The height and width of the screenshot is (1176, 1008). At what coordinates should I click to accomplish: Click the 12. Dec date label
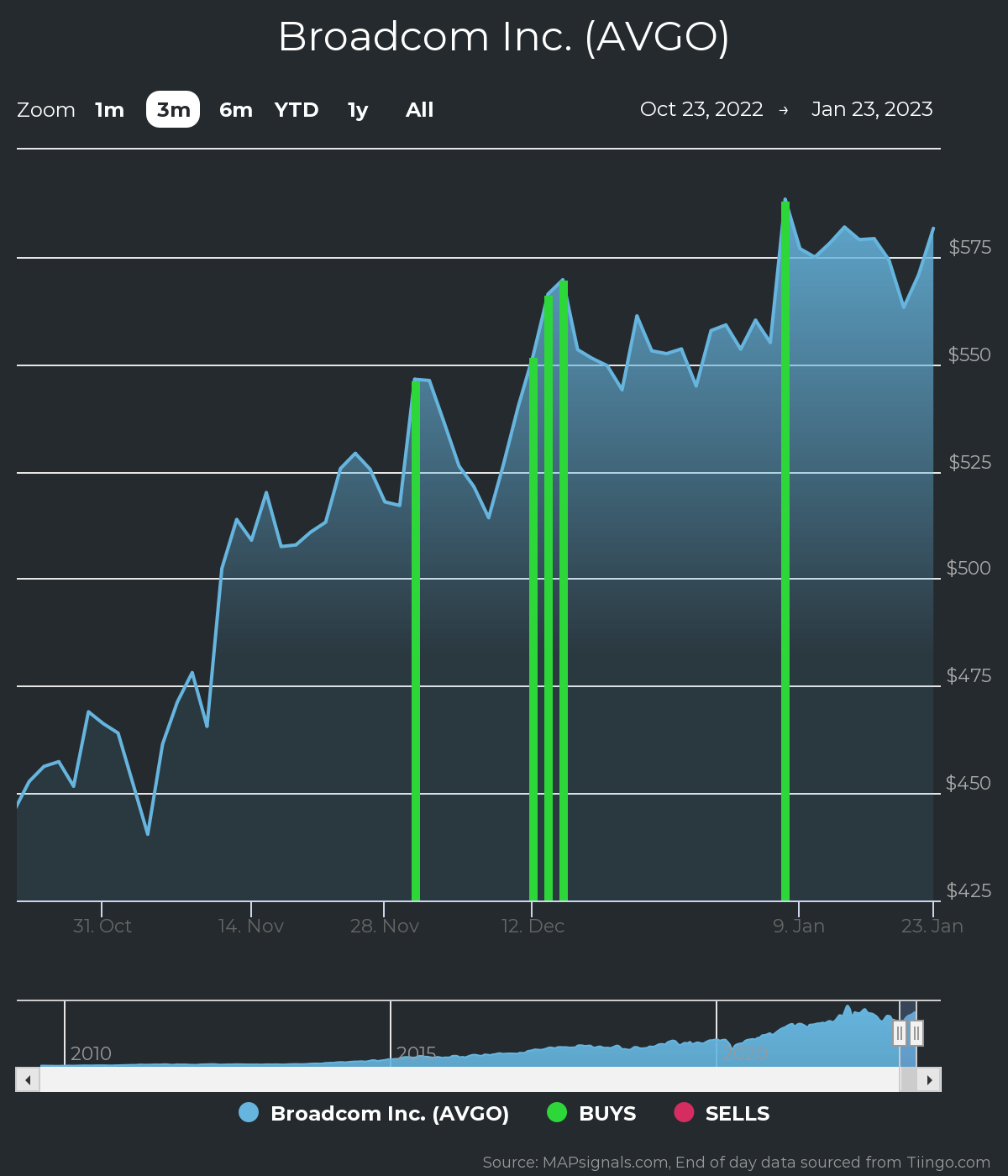(x=533, y=926)
